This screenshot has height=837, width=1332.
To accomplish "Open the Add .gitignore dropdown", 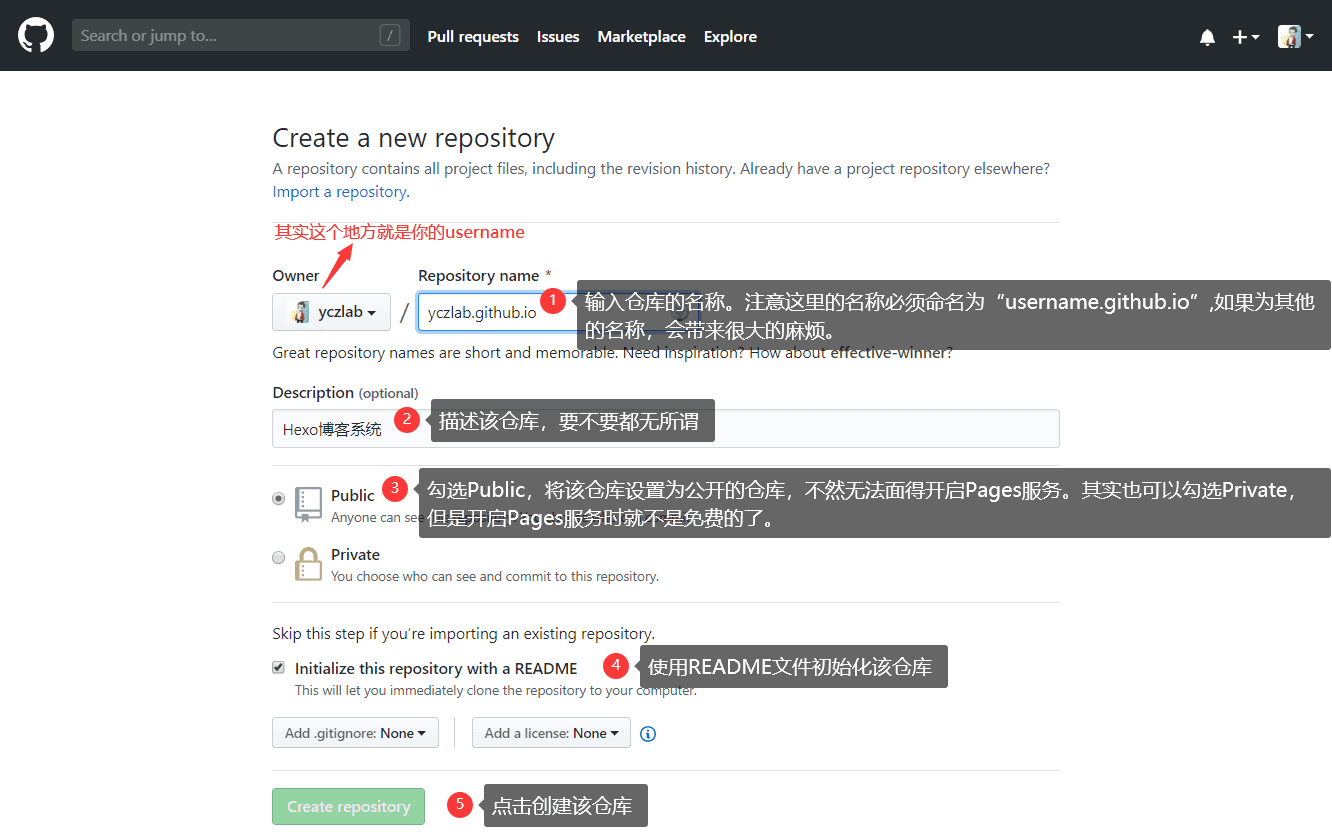I will tap(355, 733).
